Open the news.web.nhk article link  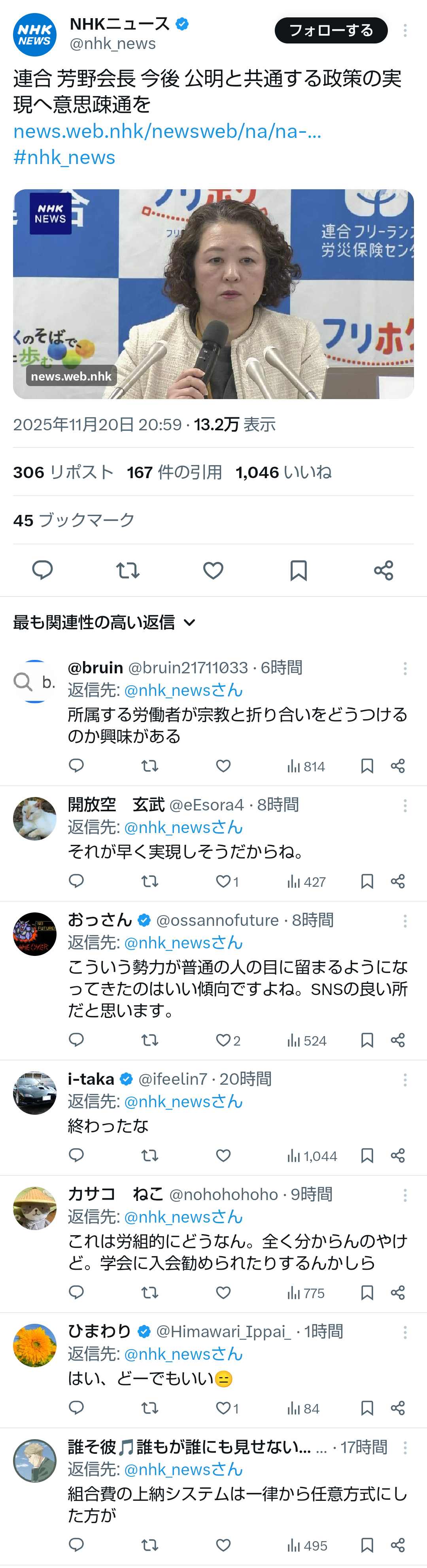click(x=167, y=131)
